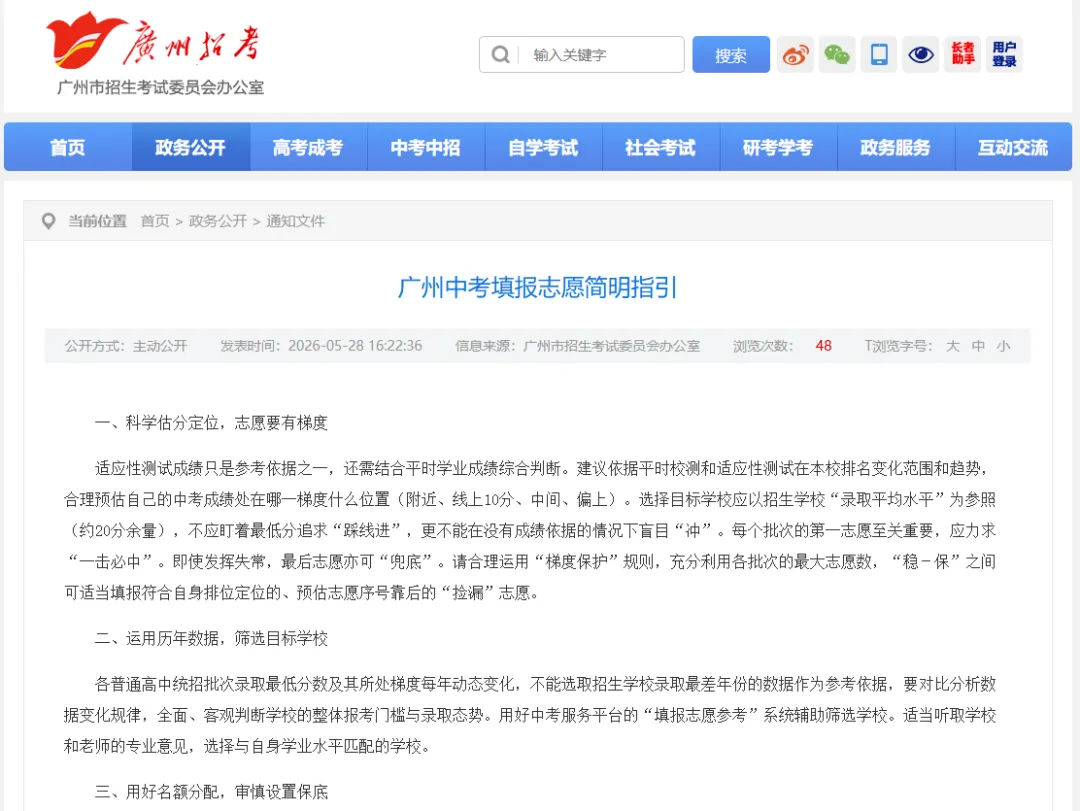Click the article title 广州中考填报志愿简明指引
Image resolution: width=1080 pixels, height=811 pixels.
(537, 287)
